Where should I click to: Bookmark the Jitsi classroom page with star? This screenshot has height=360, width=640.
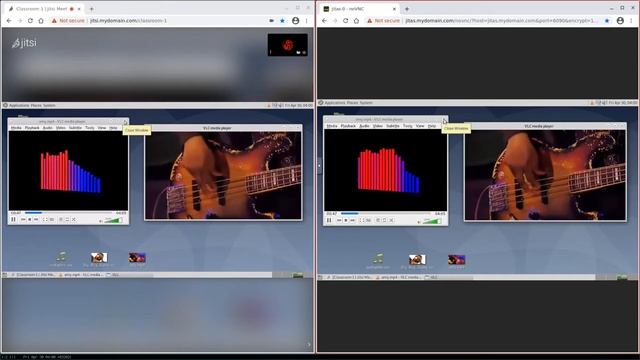tap(282, 20)
